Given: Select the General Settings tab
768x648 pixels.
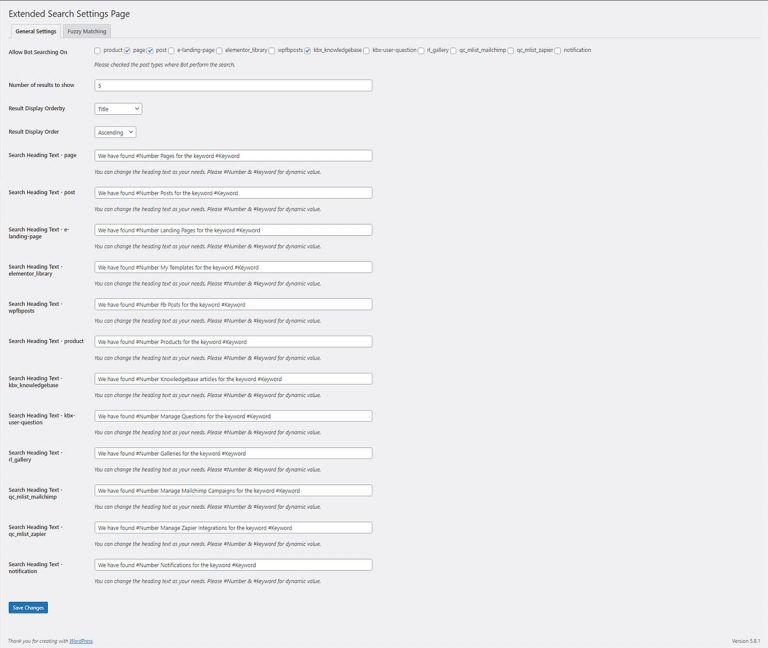Looking at the screenshot, I should click(36, 31).
